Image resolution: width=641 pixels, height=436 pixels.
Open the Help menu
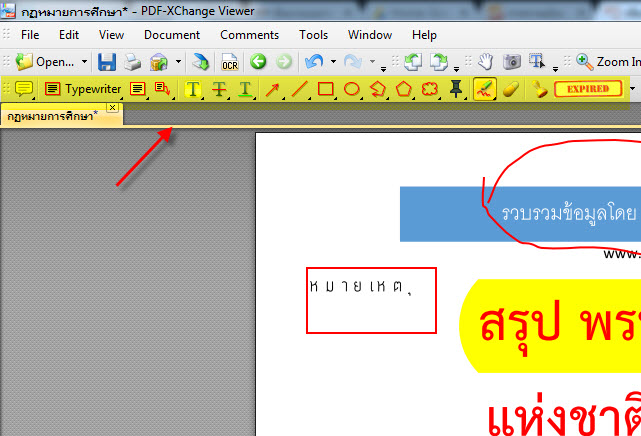pos(424,35)
